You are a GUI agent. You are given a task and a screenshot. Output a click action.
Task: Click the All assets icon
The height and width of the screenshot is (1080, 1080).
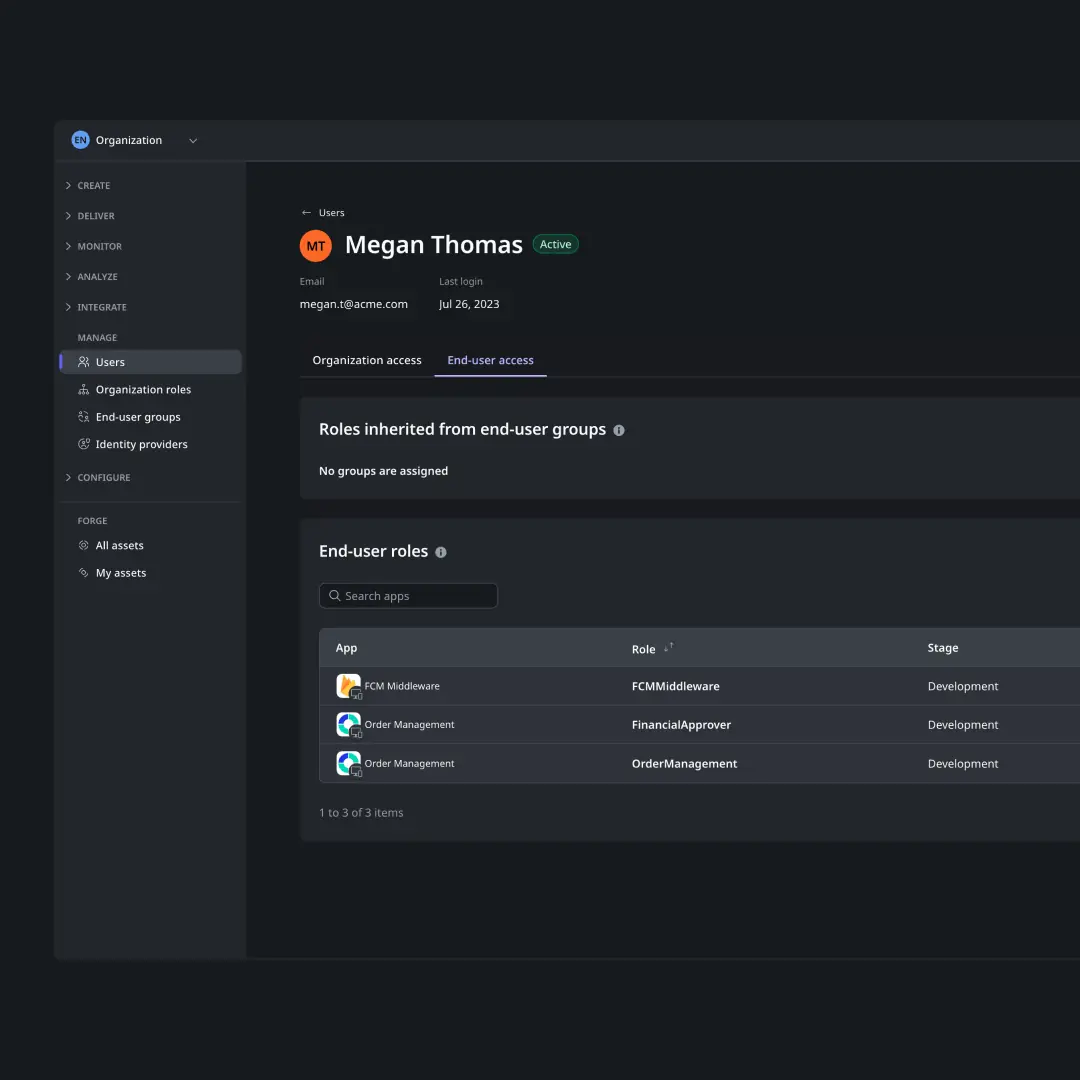tap(84, 546)
